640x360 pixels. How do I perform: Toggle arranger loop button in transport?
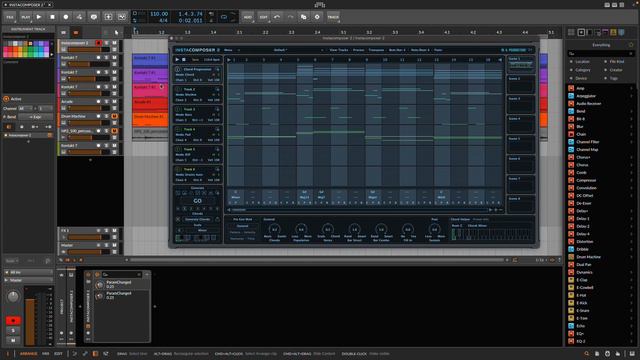(224, 17)
